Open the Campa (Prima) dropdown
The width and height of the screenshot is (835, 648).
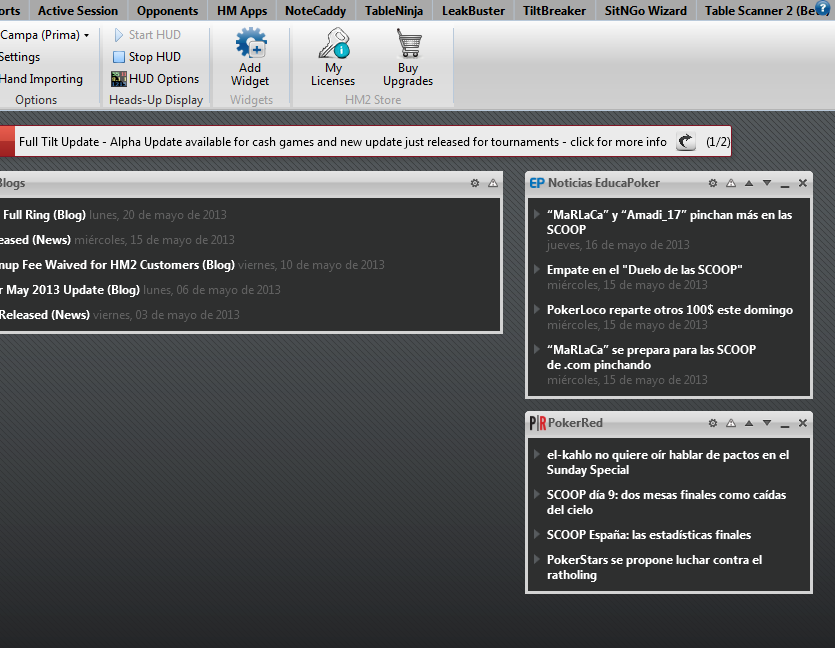click(x=86, y=35)
